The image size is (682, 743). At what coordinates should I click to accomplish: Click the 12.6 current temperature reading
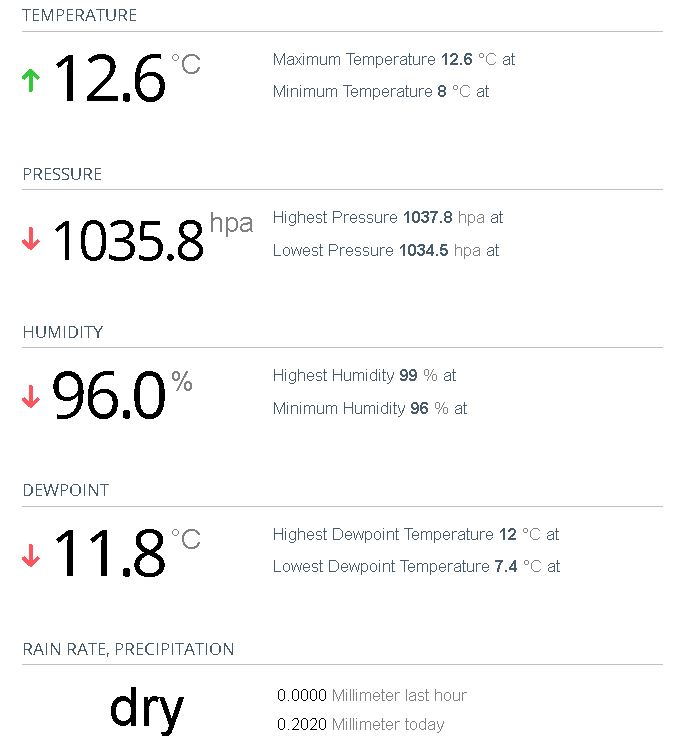109,79
